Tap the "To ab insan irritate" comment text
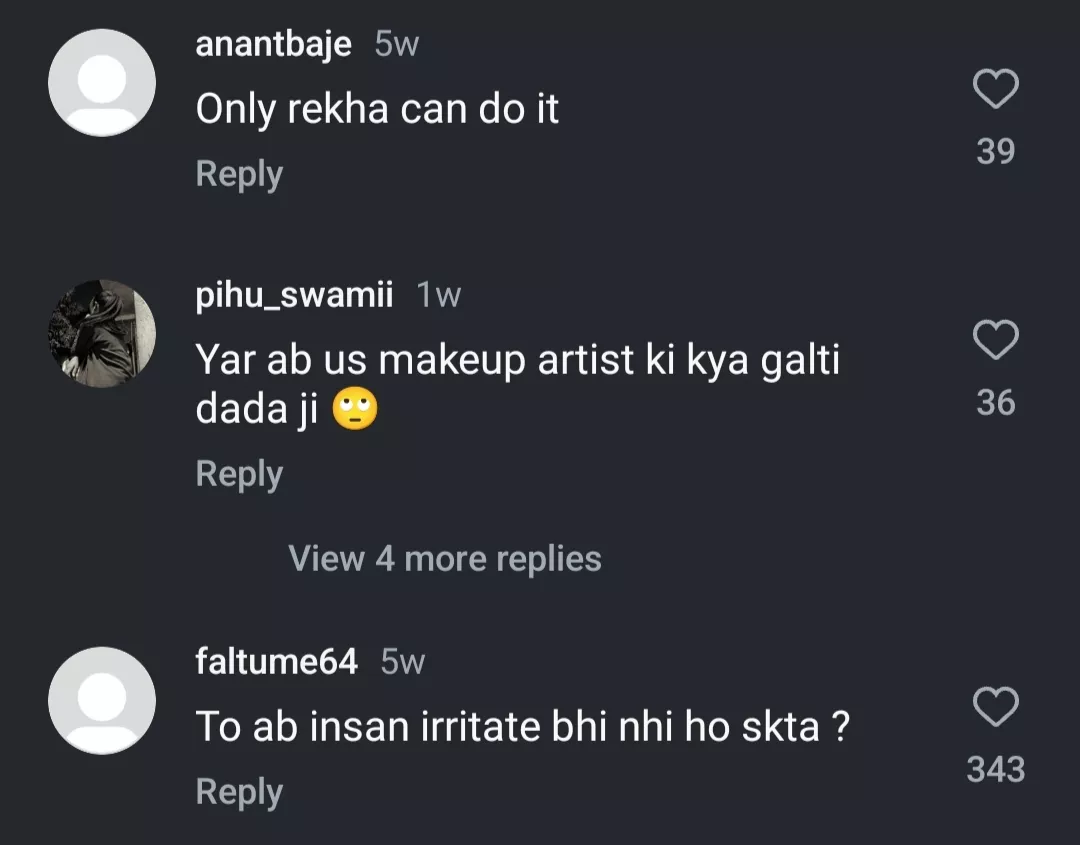Screen dimensions: 1080x845 pos(522,727)
